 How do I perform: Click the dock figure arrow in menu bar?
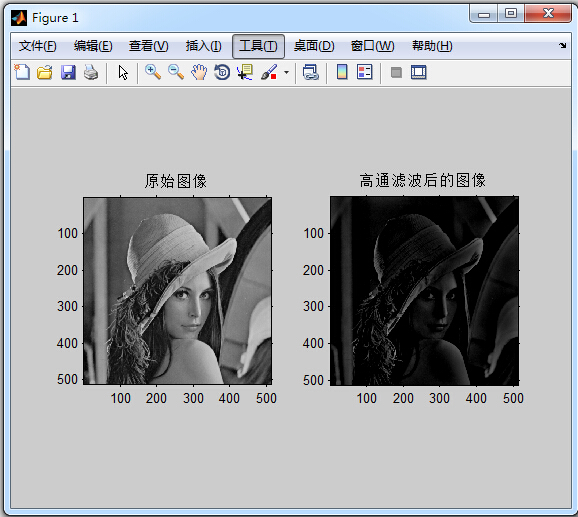(562, 46)
